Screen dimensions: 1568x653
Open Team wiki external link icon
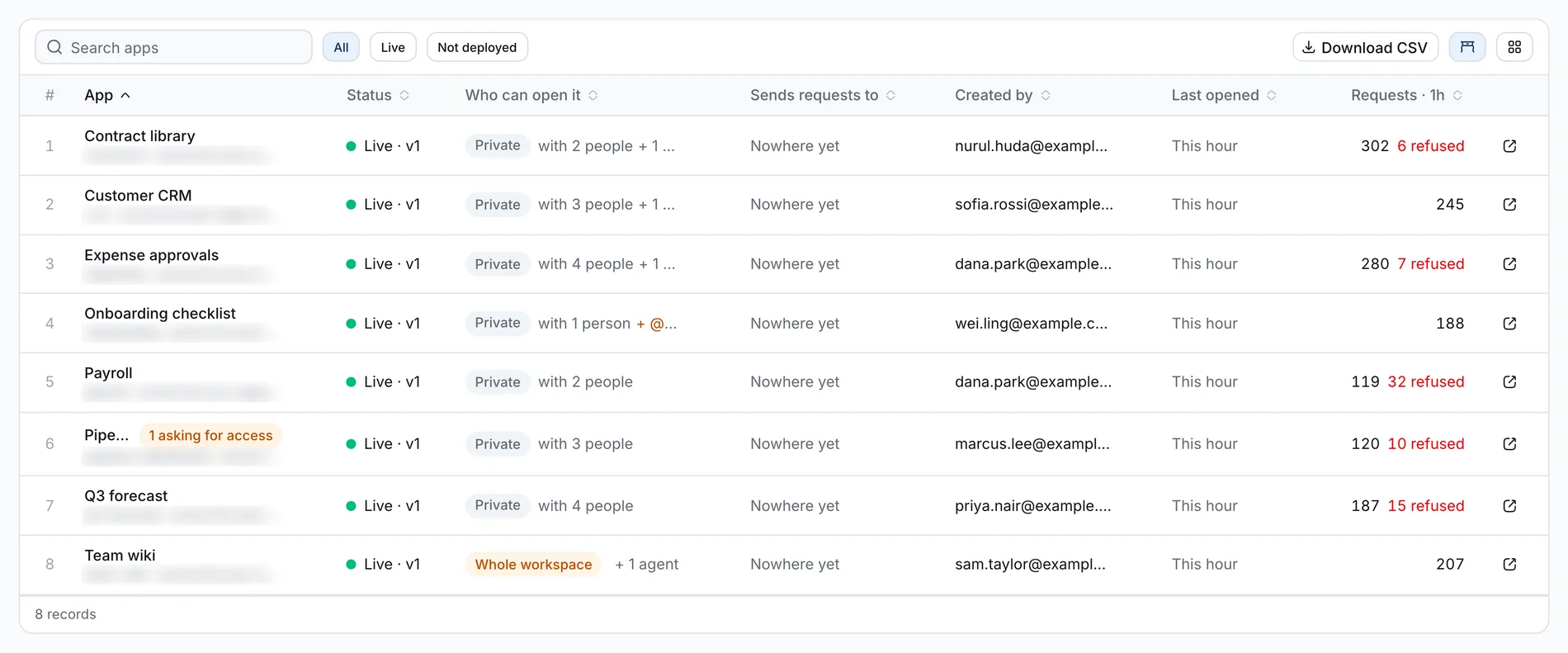click(x=1509, y=565)
